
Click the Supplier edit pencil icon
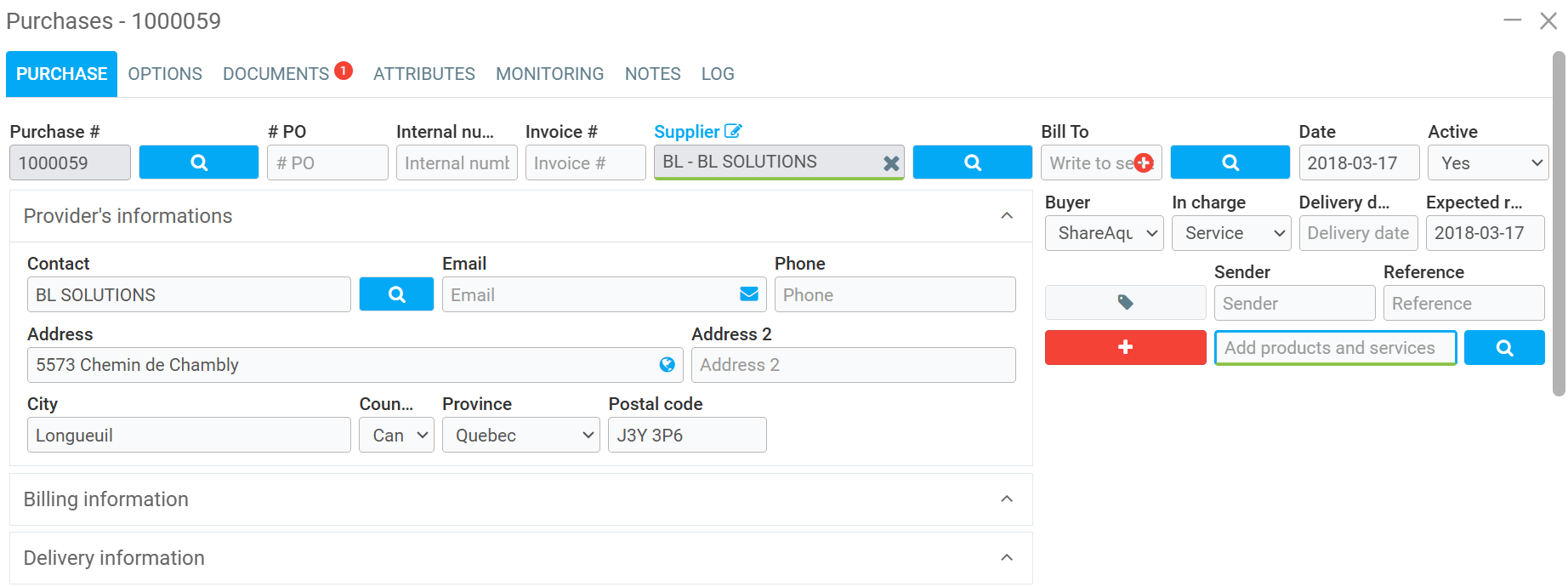(x=732, y=131)
